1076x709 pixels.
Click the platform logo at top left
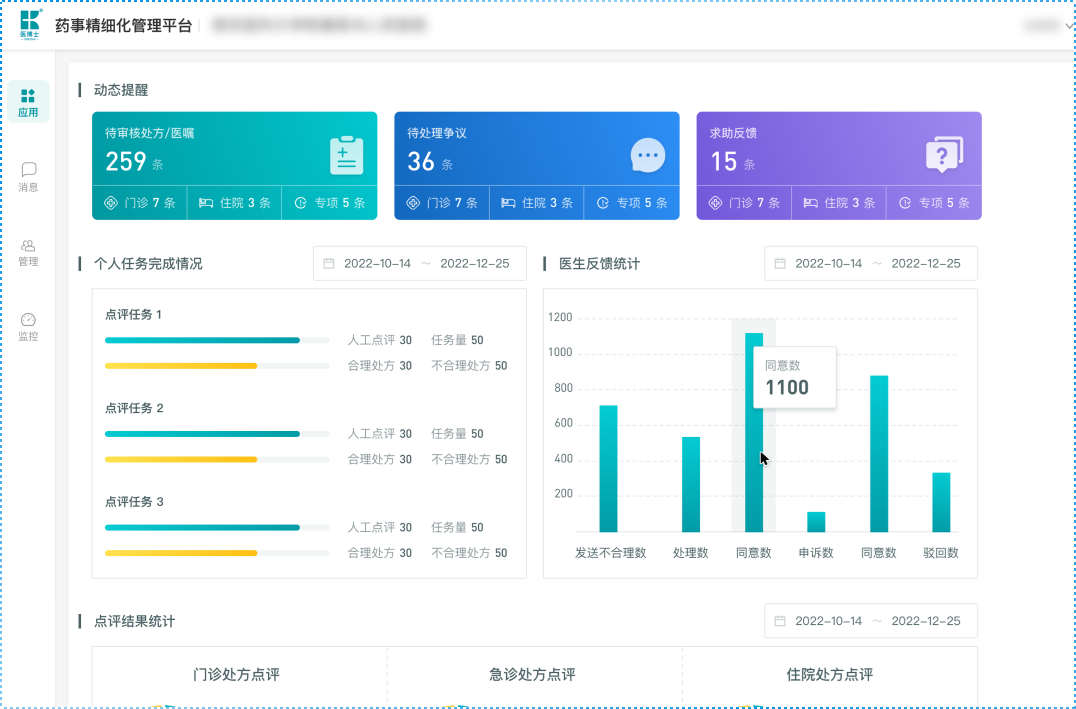point(30,25)
